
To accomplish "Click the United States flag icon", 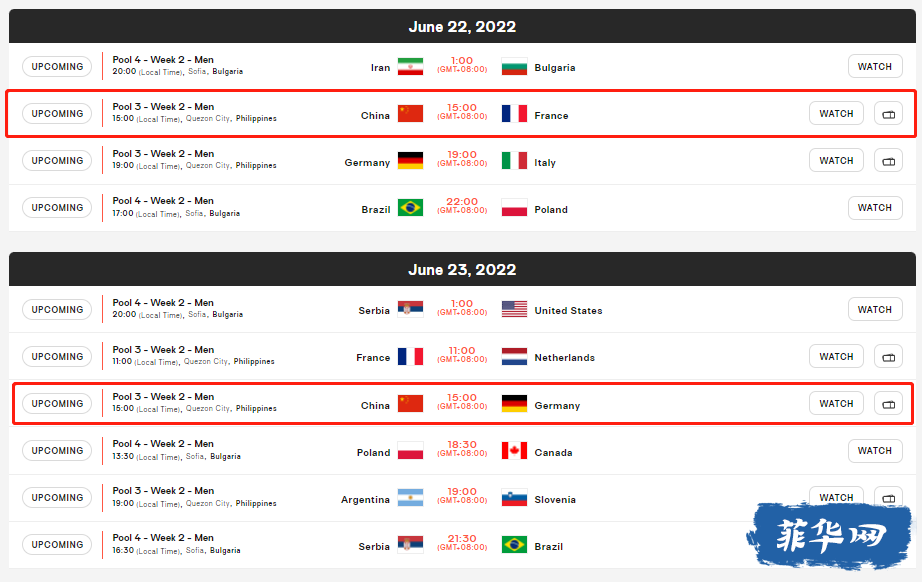I will pyautogui.click(x=514, y=309).
